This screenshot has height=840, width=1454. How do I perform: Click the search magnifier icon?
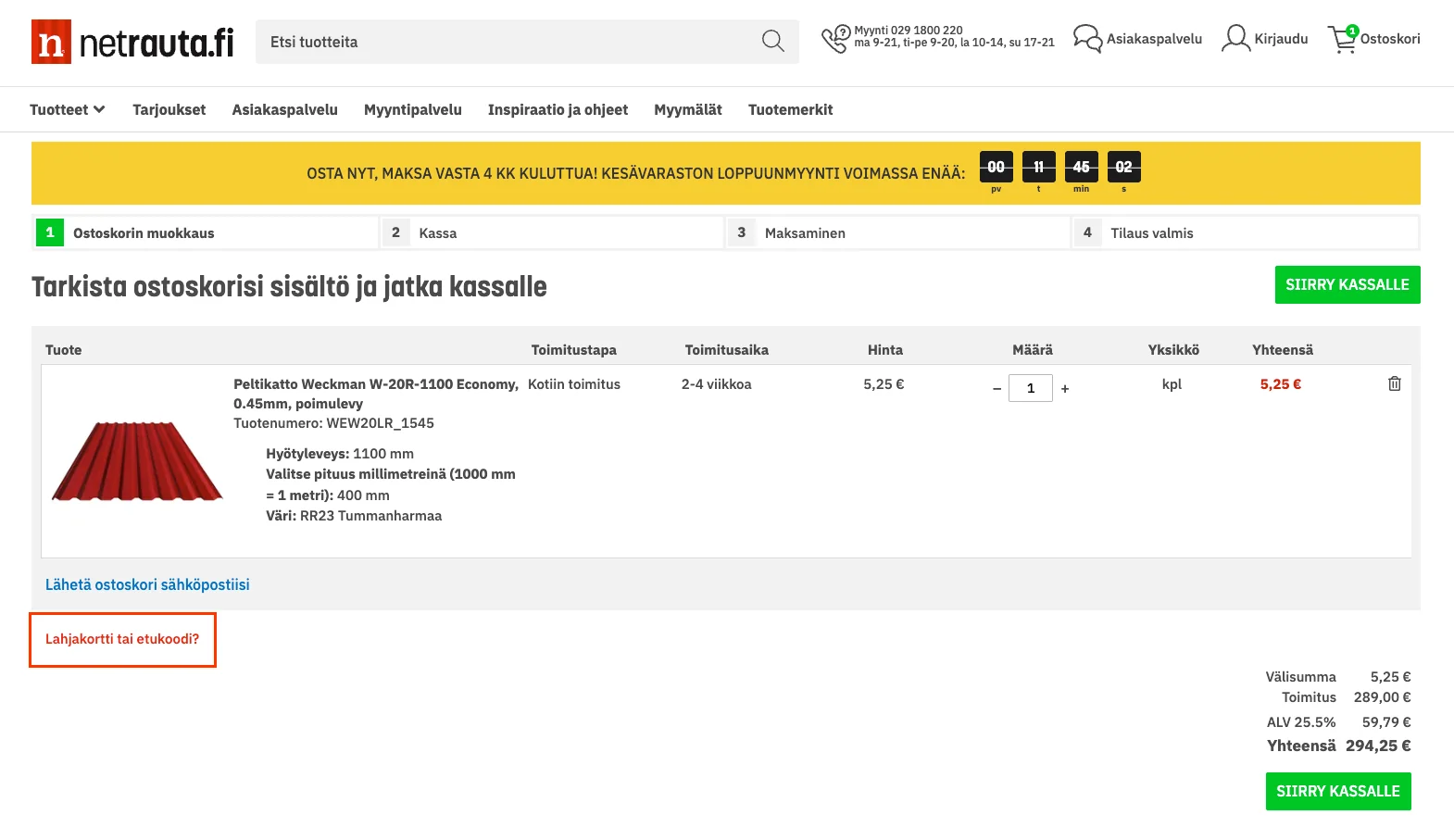click(772, 41)
